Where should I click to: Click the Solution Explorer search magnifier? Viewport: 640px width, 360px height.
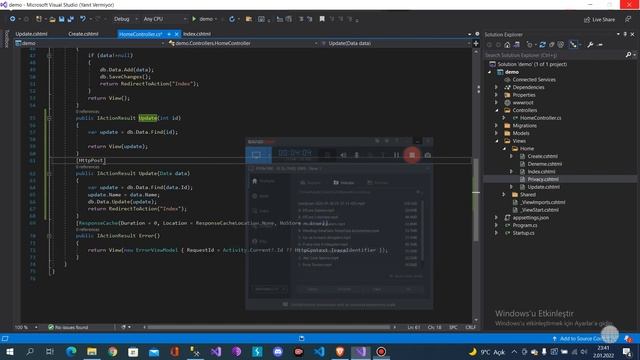pyautogui.click(x=629, y=55)
